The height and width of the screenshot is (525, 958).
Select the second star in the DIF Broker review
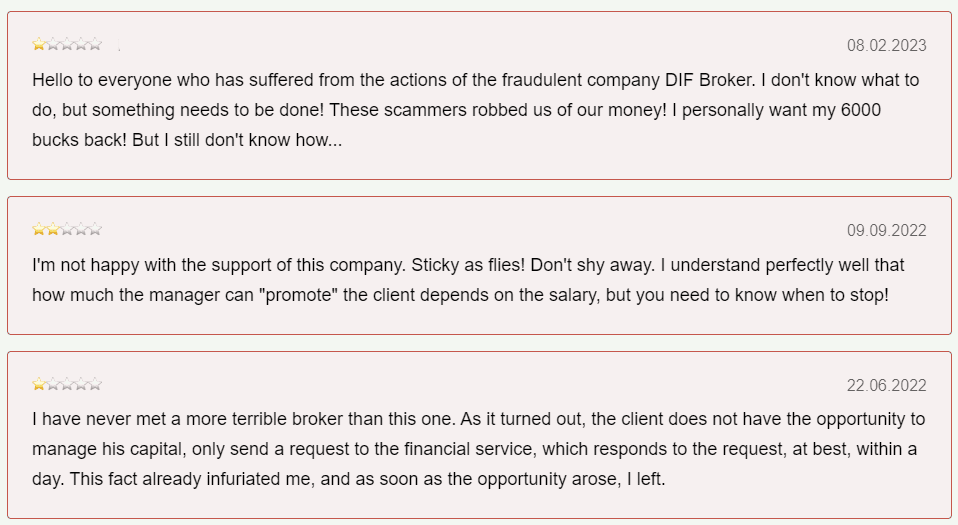pos(53,44)
